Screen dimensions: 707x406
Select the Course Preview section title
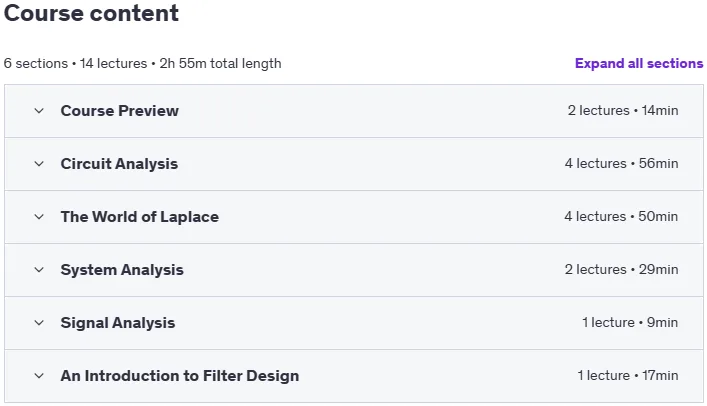[x=119, y=111]
